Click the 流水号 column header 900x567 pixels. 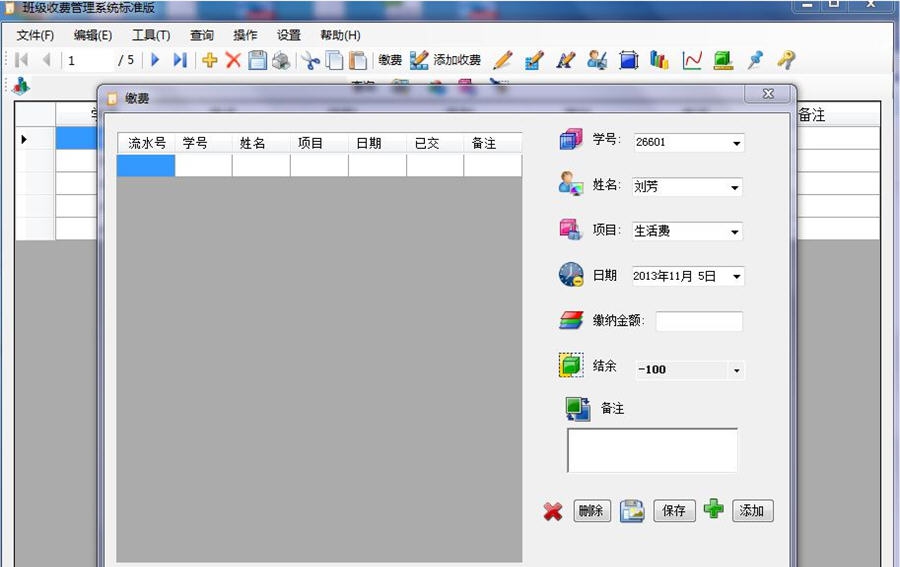146,143
